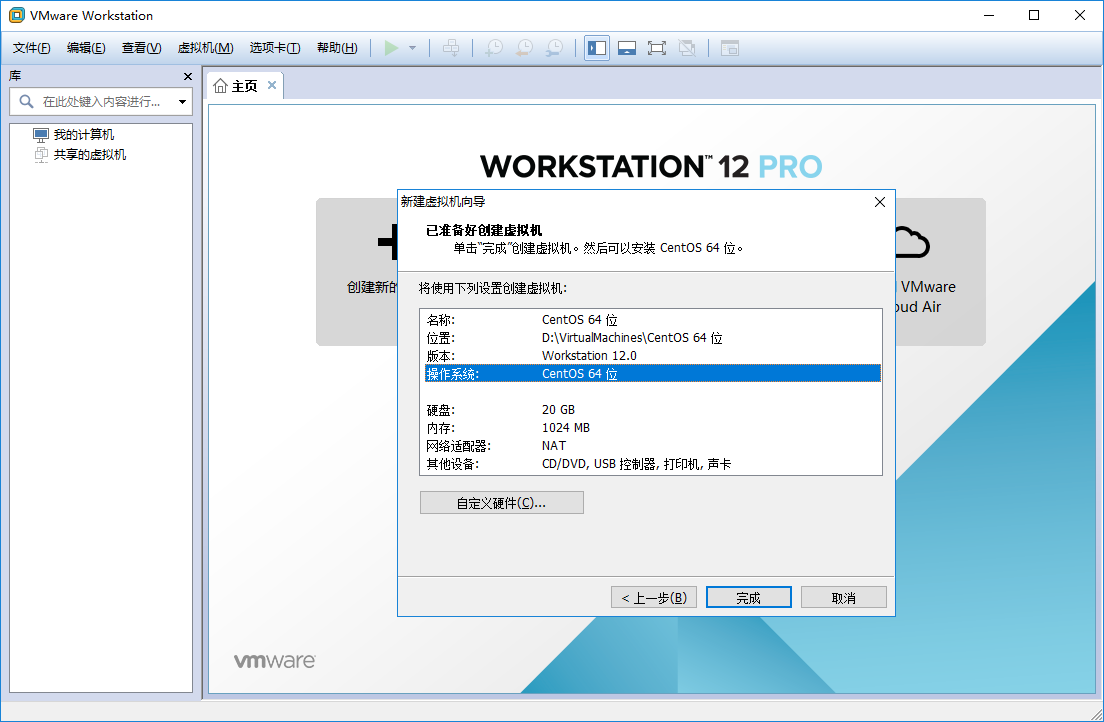
Task: Click the Unity mode toolbar icon
Action: point(686,48)
